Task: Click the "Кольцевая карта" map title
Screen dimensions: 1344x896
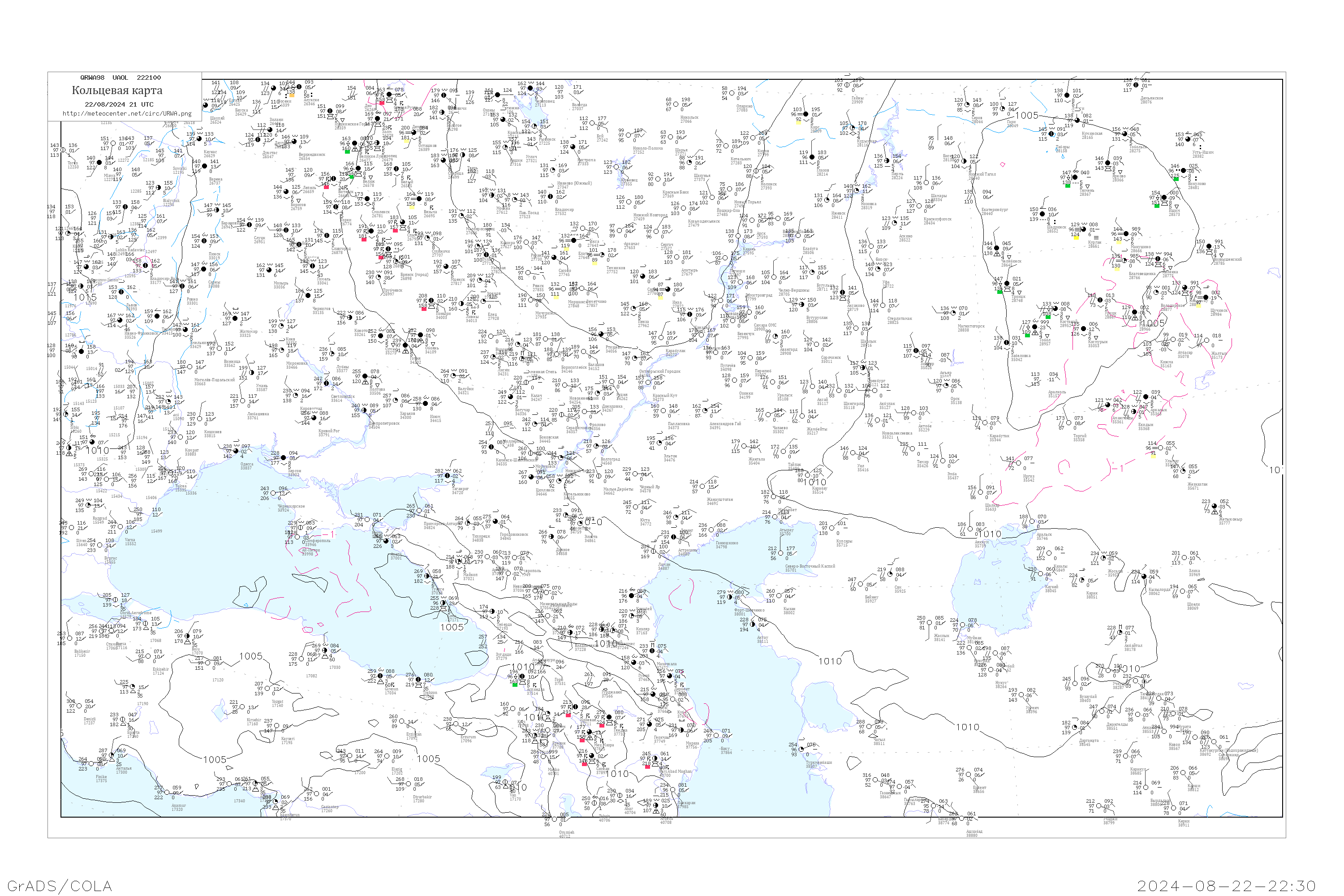Action: pyautogui.click(x=116, y=90)
